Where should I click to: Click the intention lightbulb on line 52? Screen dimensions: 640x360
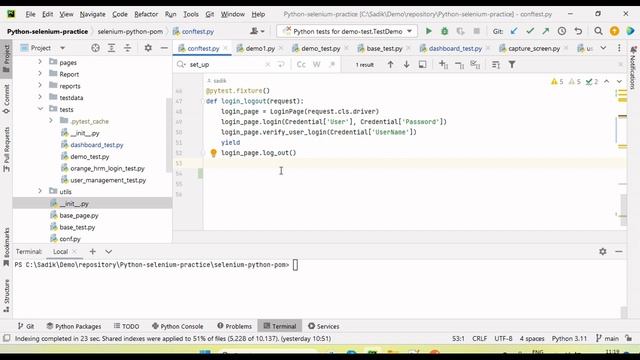click(213, 153)
